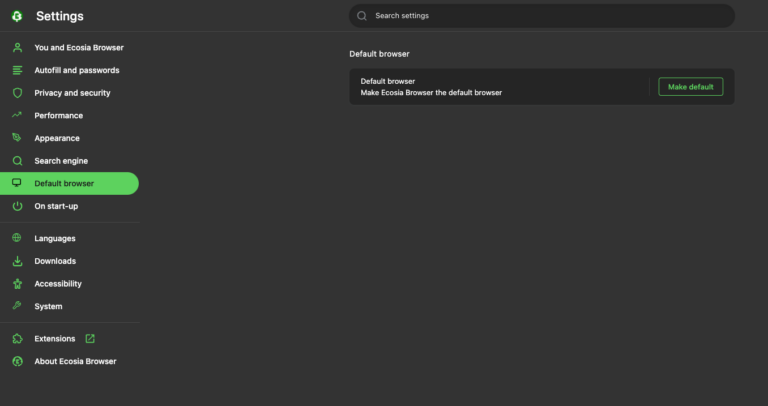Open the Downloads settings page
This screenshot has height=406, width=768.
[70, 261]
